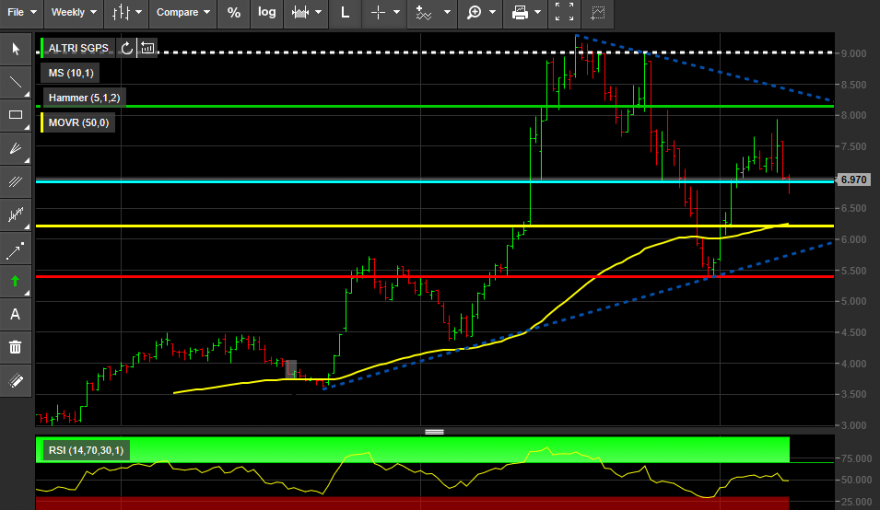880x510 pixels.
Task: Select the arrow pointer tool
Action: click(15, 49)
